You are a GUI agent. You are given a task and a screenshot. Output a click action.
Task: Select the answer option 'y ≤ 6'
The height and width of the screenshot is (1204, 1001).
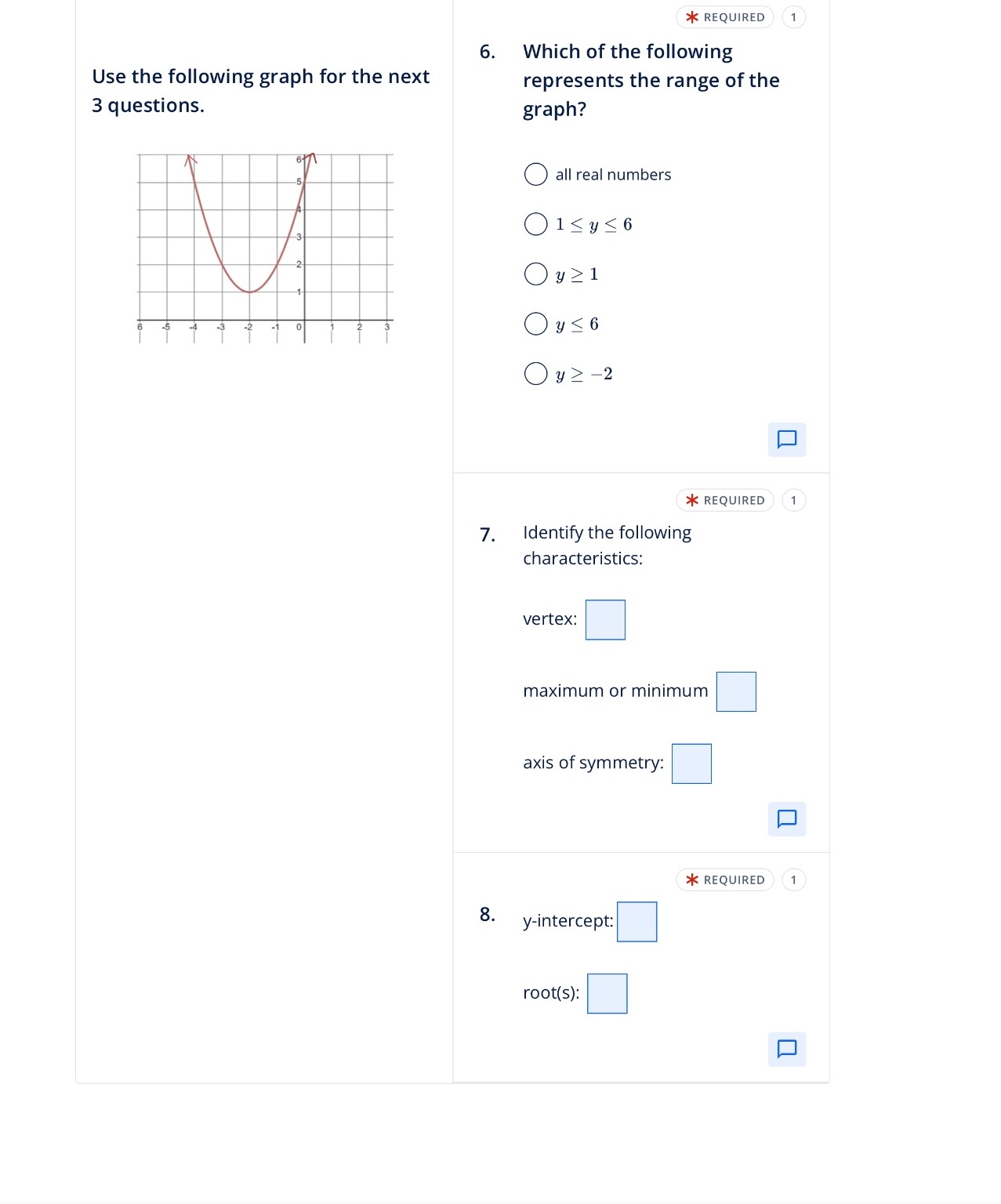coord(535,323)
